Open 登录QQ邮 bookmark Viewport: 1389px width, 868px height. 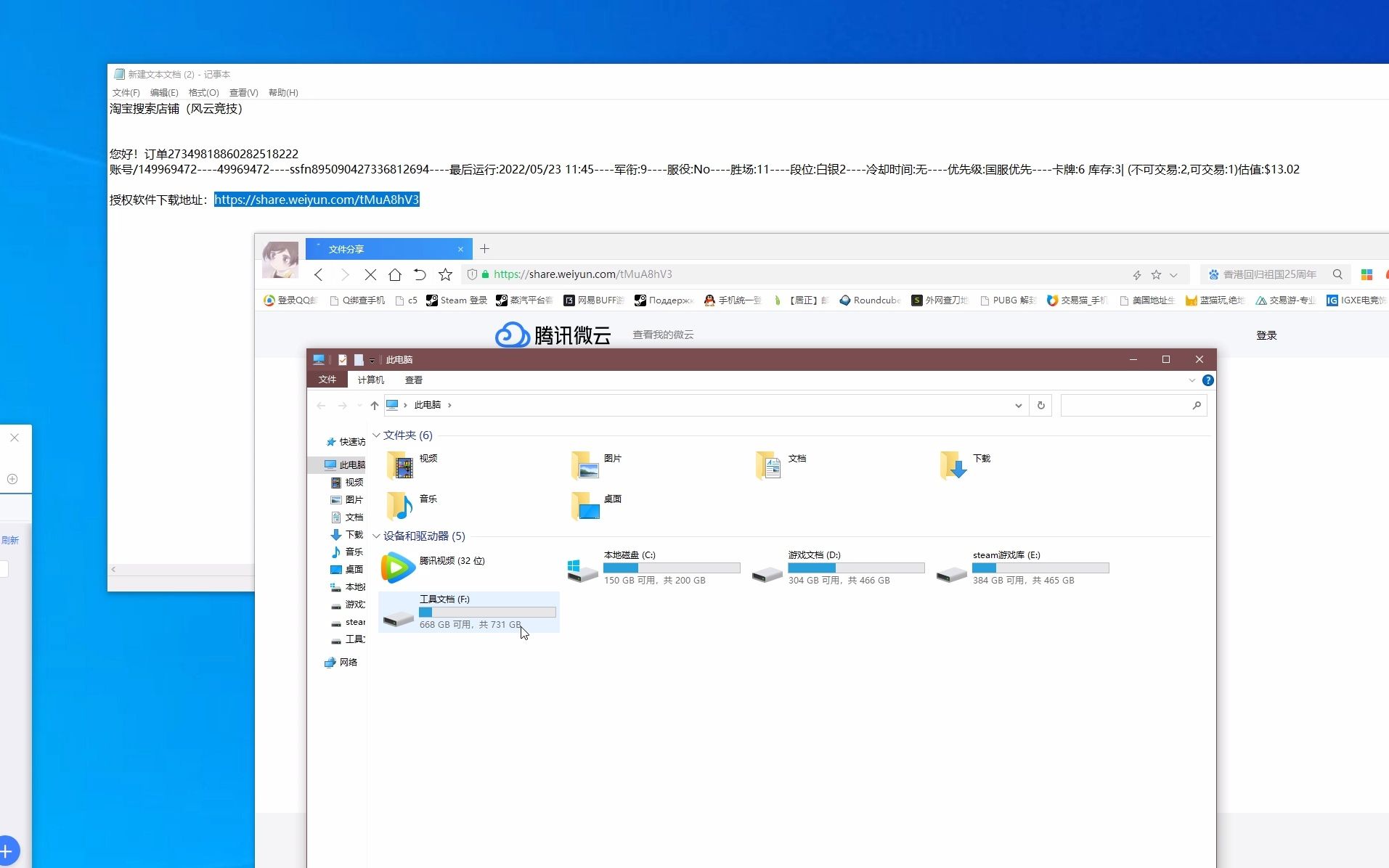click(x=290, y=300)
